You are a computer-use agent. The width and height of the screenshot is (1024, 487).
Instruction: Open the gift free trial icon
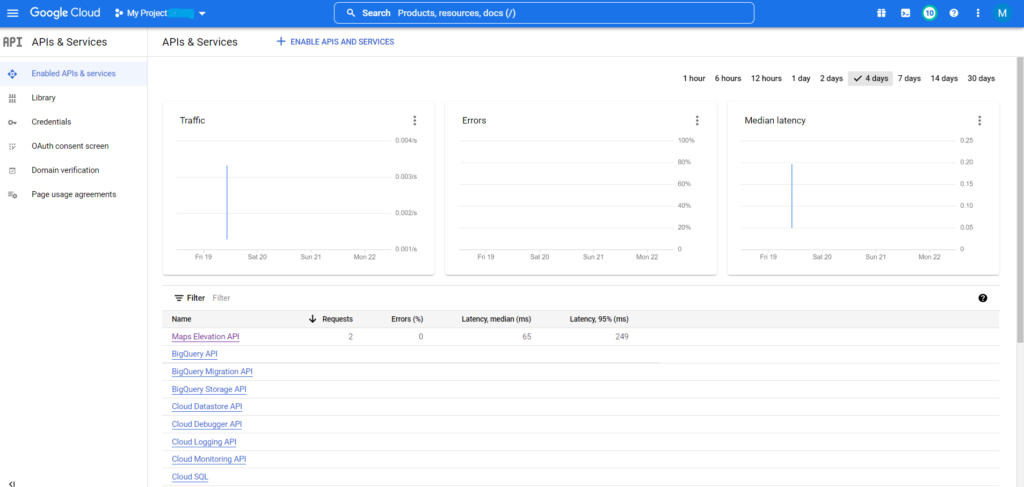(881, 13)
